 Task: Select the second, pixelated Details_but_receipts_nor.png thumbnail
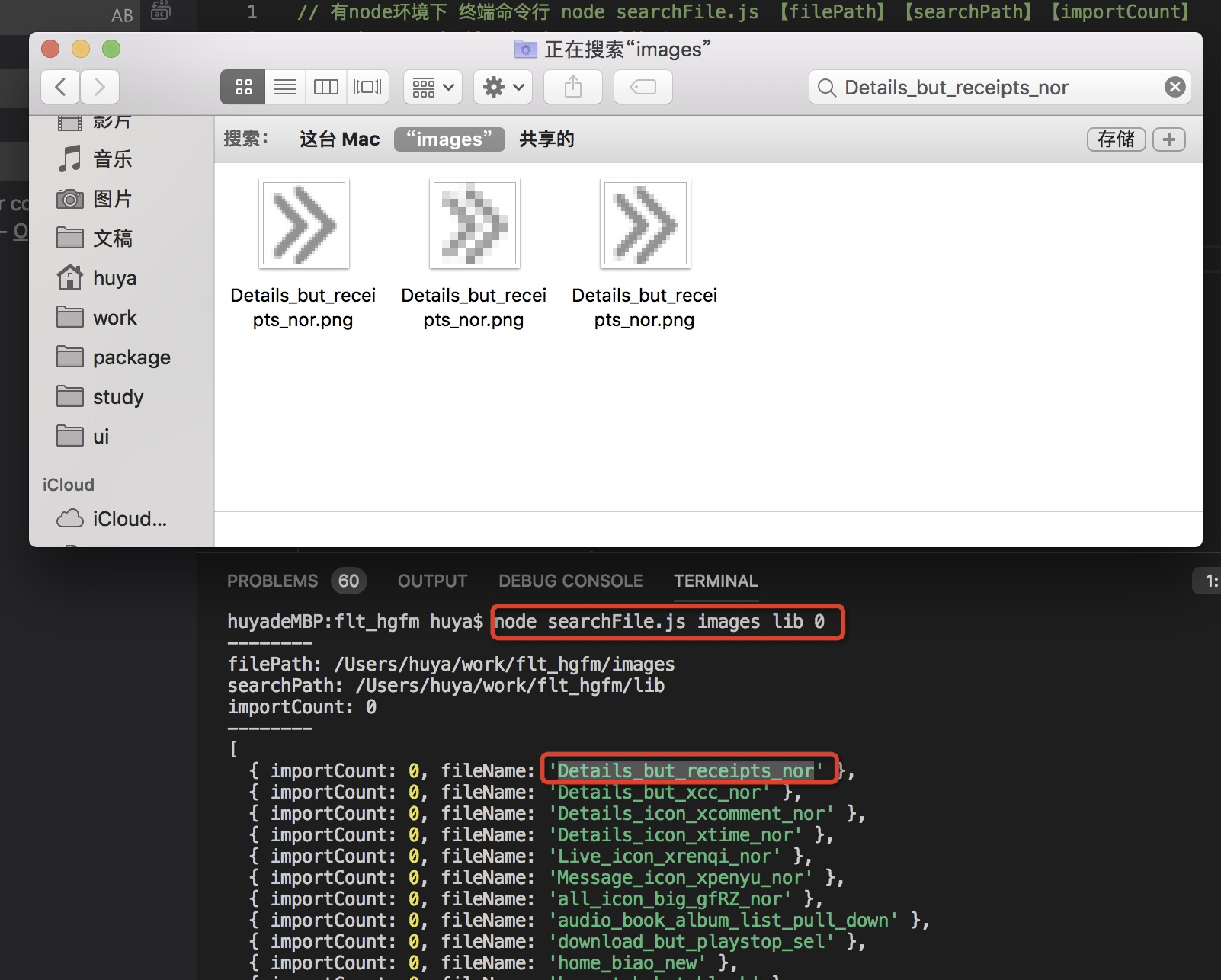(475, 223)
